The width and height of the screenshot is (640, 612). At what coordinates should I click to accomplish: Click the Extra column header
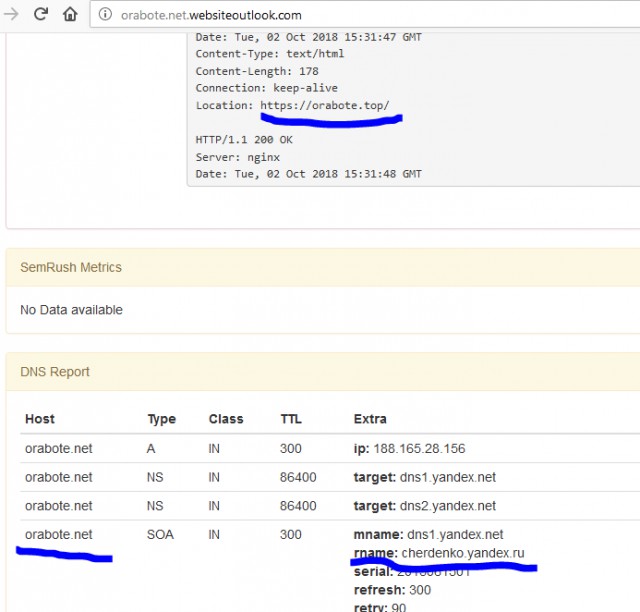tap(370, 419)
